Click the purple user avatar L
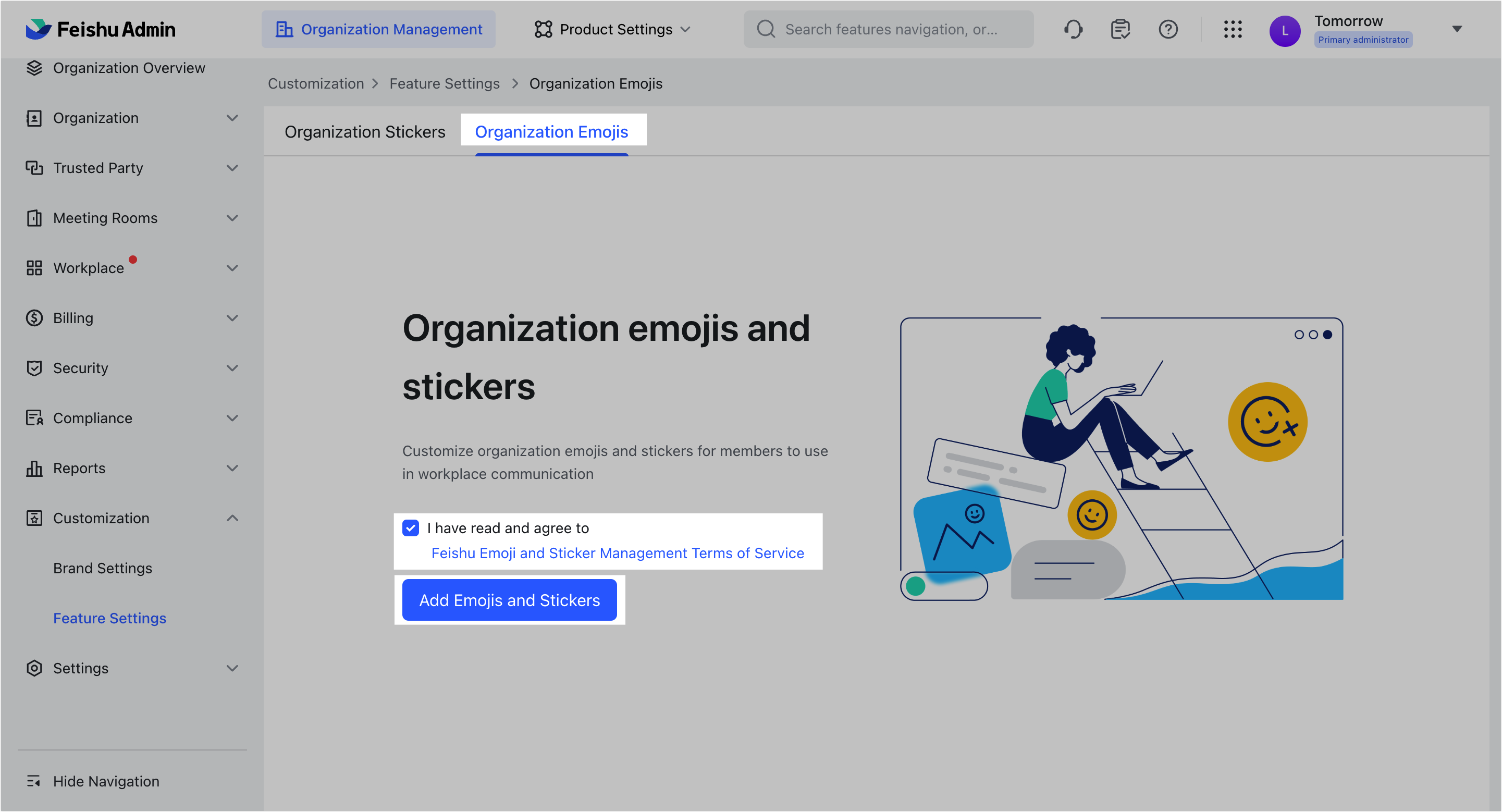1502x812 pixels. tap(1285, 31)
